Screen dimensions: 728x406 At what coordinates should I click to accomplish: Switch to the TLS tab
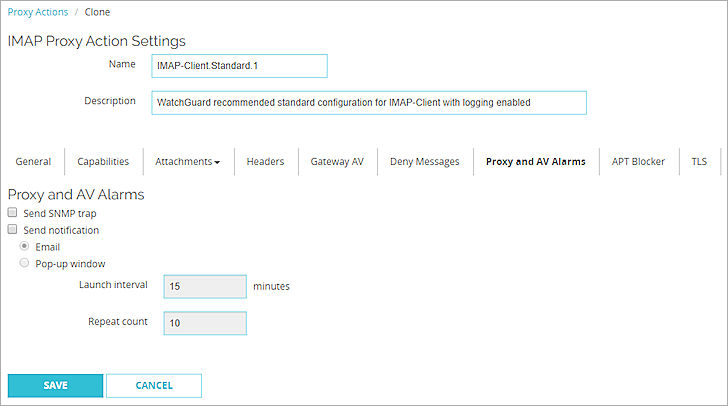698,161
